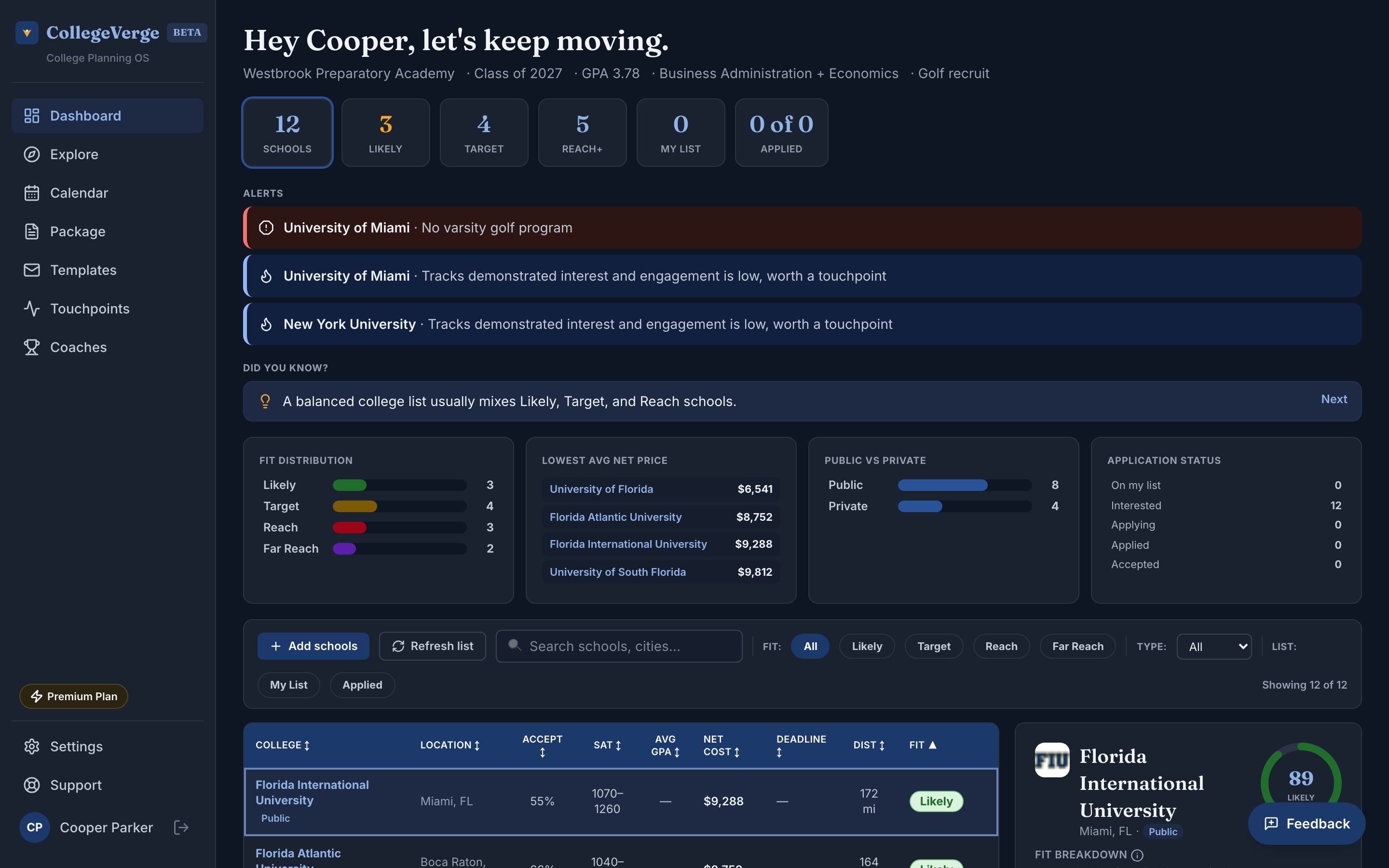Image resolution: width=1389 pixels, height=868 pixels.
Task: Sort table by College column
Action: [283, 745]
